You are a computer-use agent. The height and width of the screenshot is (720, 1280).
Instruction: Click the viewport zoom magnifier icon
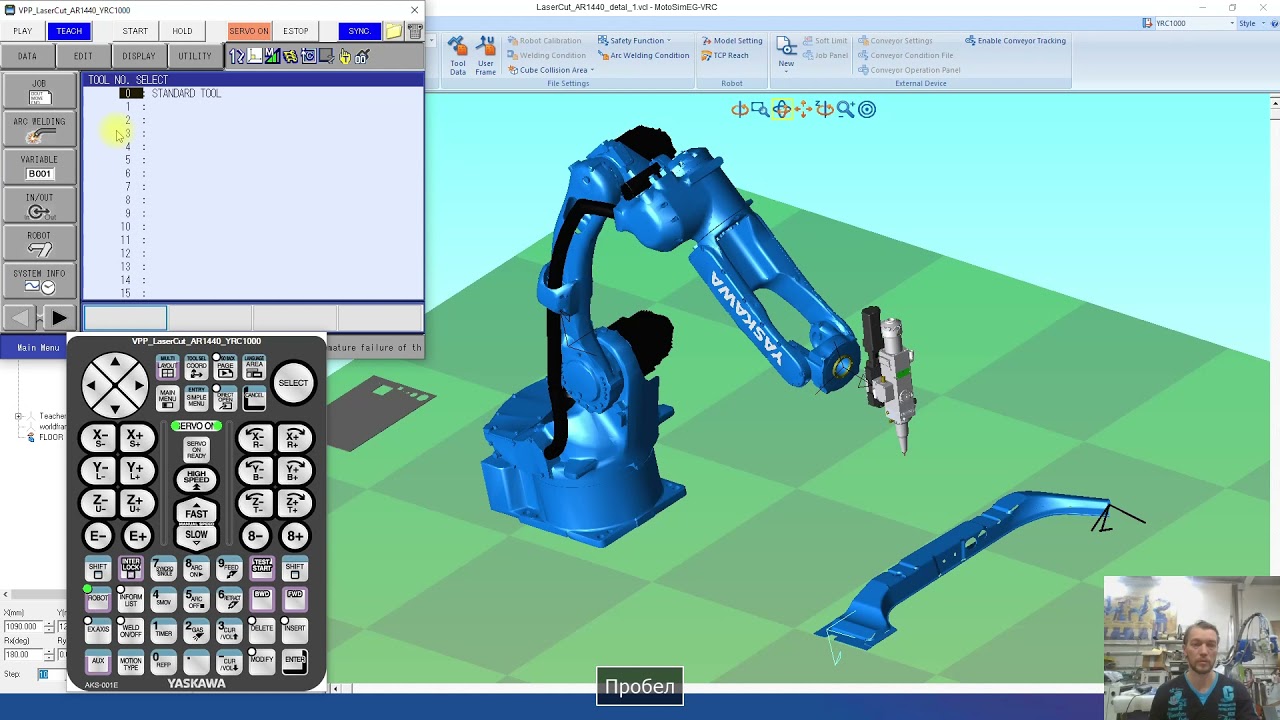pyautogui.click(x=846, y=109)
